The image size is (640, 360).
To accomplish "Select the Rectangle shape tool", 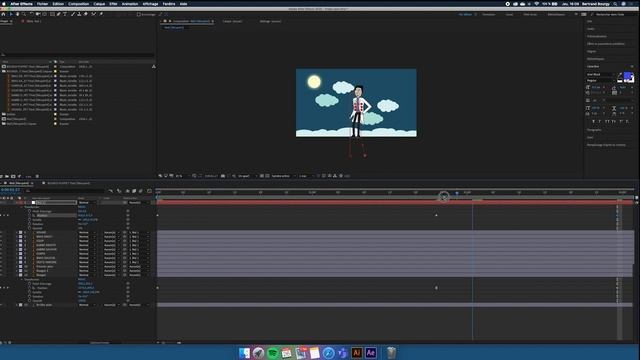I will [52, 14].
